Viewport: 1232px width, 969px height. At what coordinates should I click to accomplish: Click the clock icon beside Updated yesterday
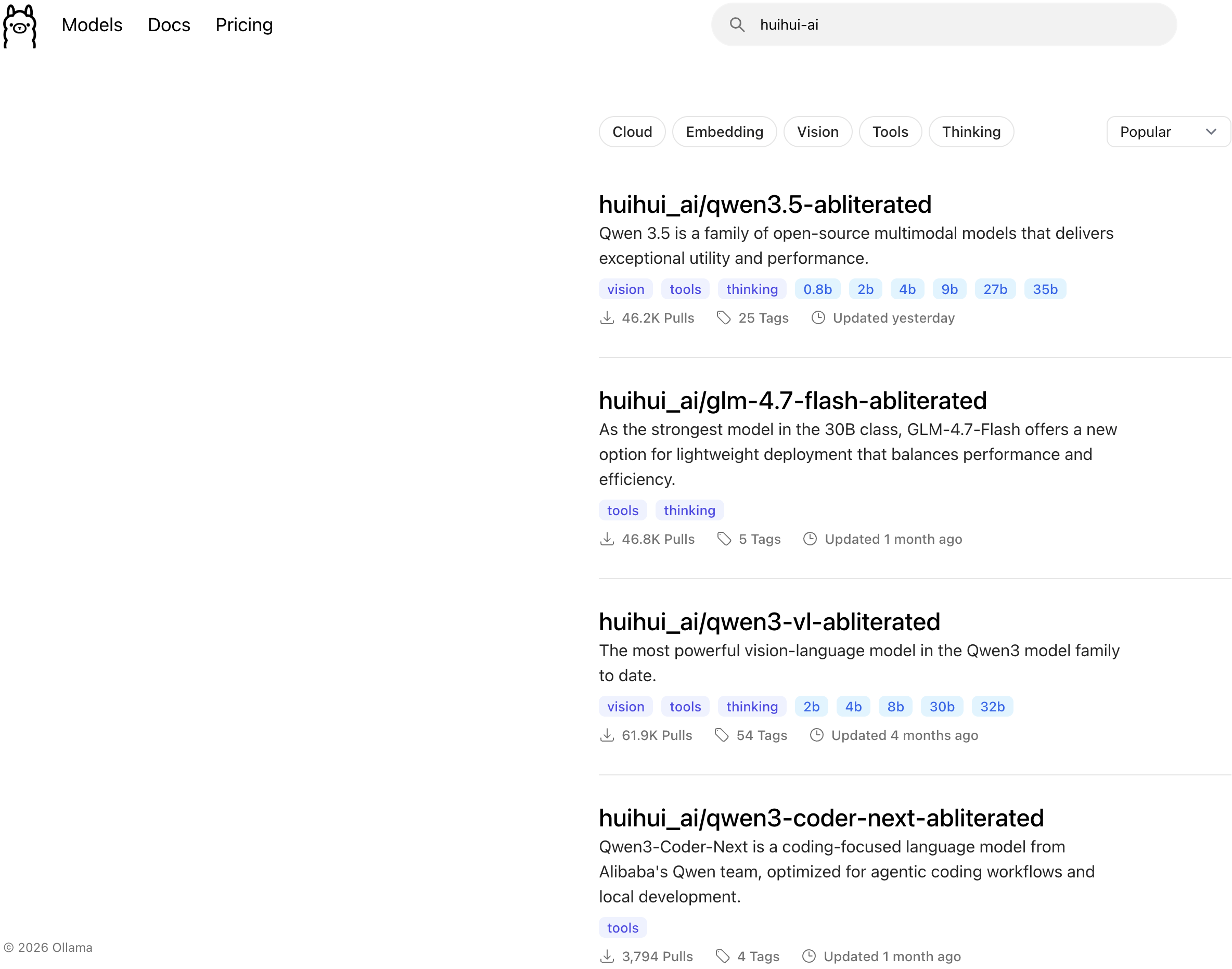tap(818, 317)
